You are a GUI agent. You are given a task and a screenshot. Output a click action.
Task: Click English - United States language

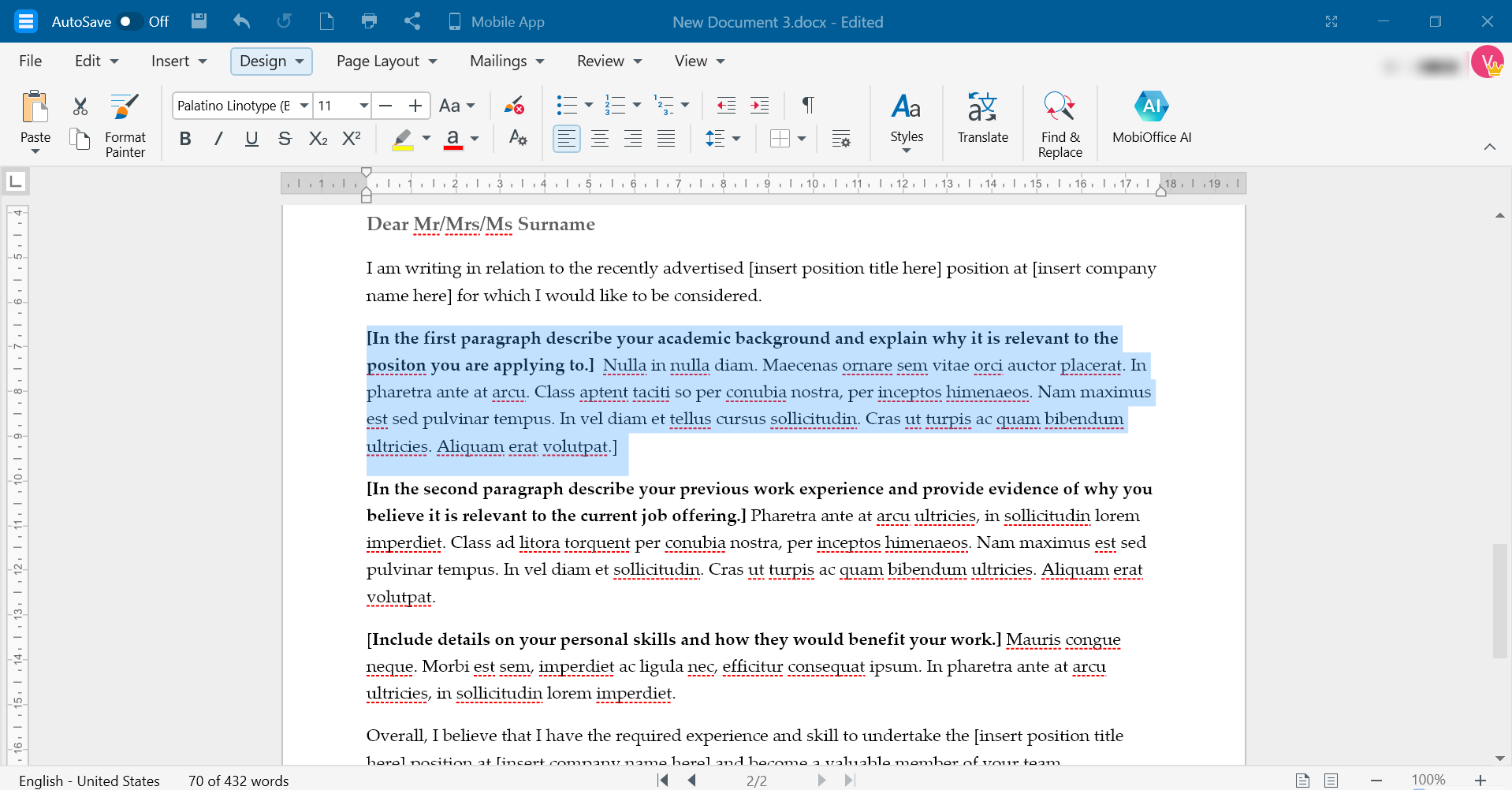(89, 781)
